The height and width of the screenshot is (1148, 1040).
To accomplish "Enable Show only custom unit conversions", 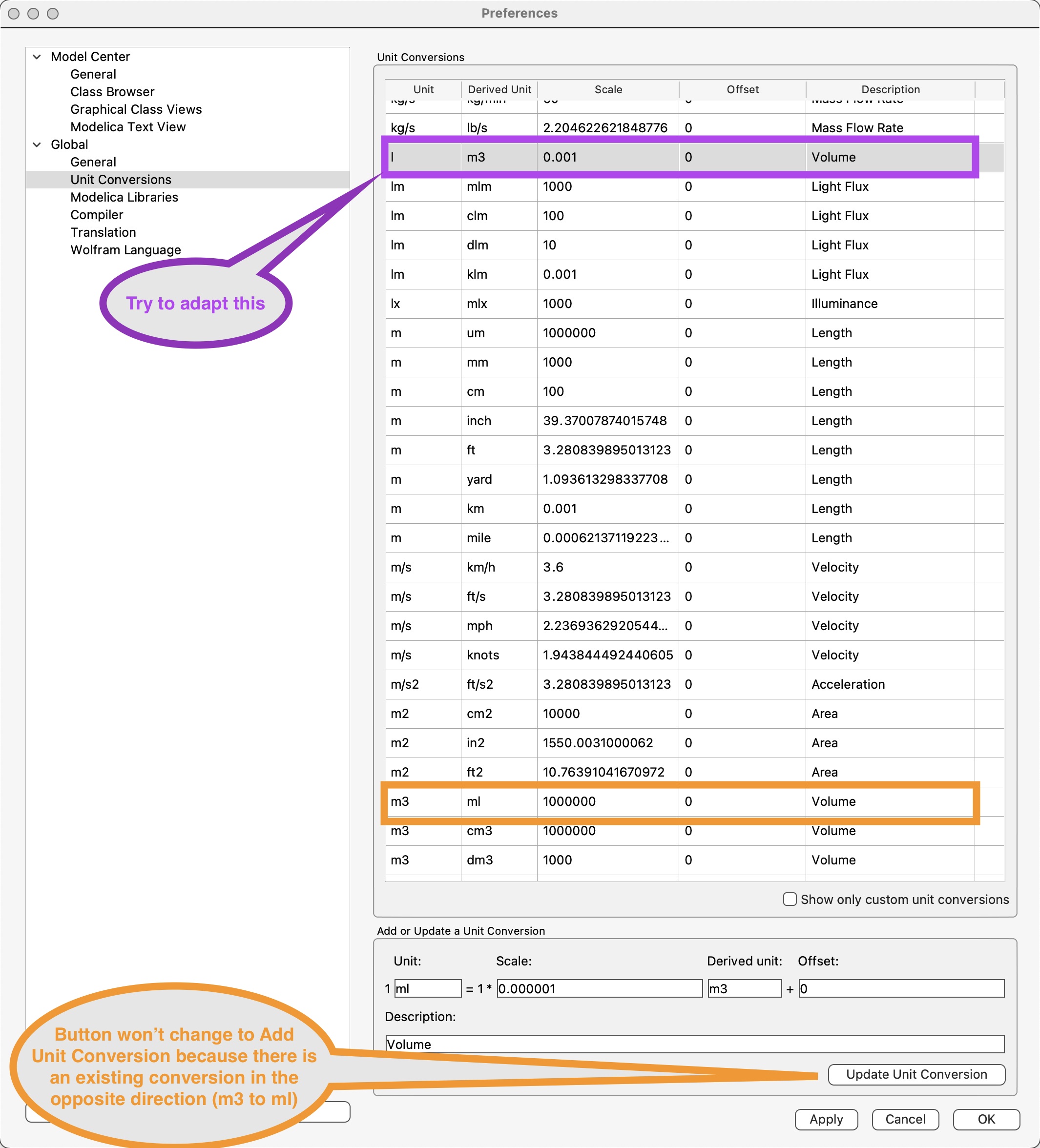I will click(790, 899).
